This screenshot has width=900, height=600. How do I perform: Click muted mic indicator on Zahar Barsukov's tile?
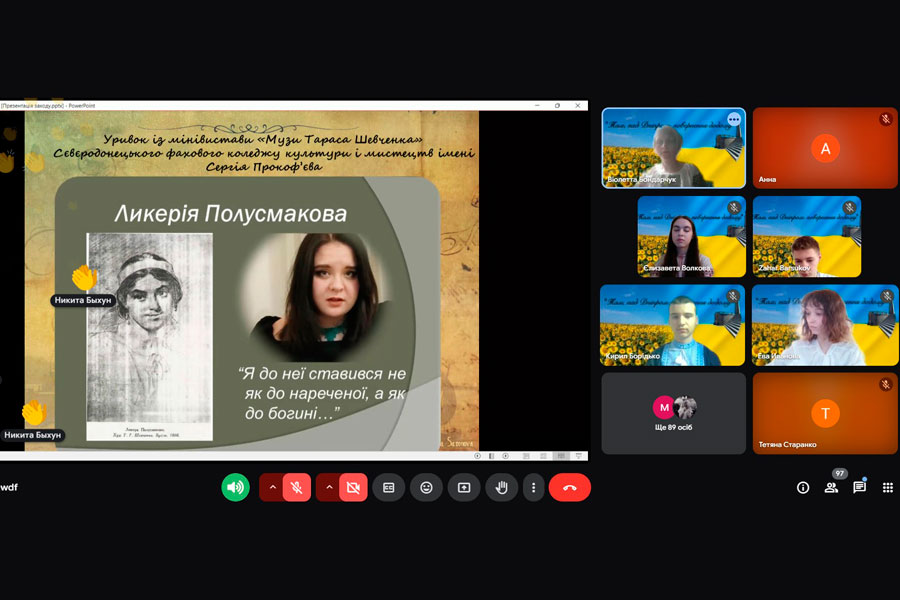pos(849,207)
